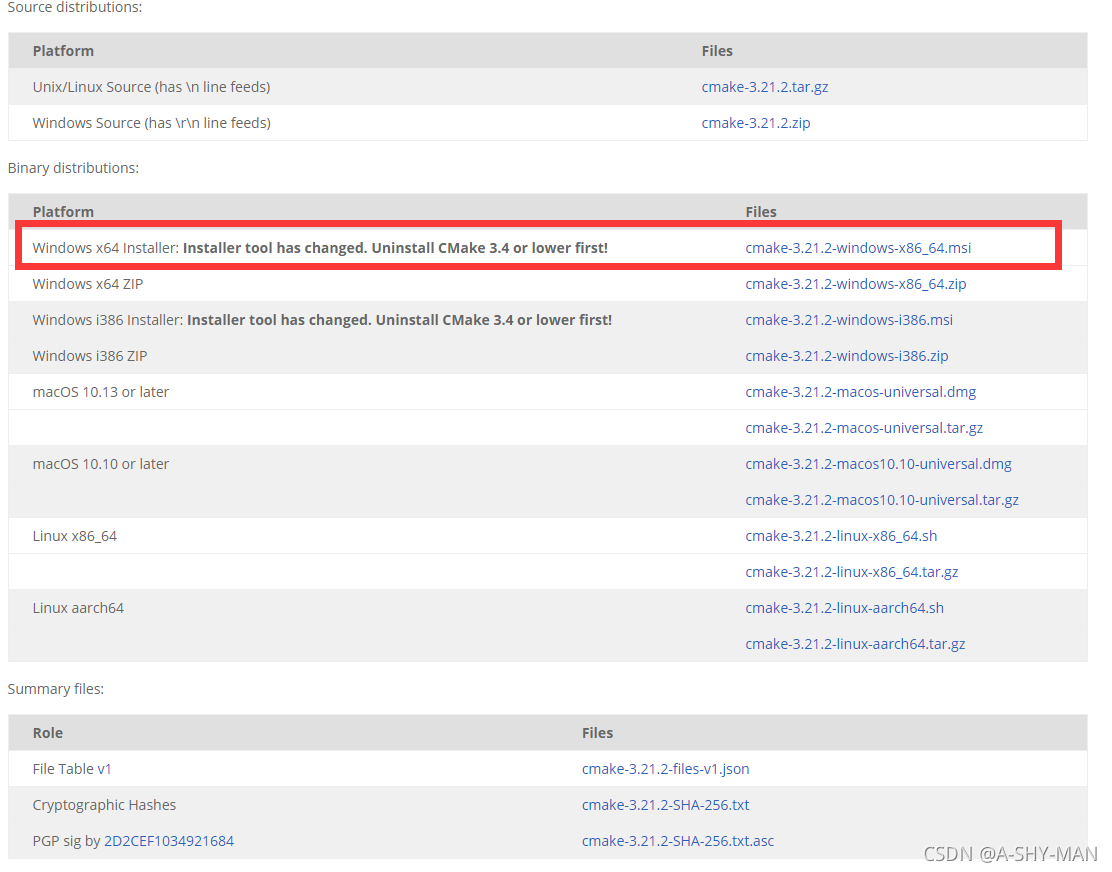Click the 'PGP sig by' text
Image resolution: width=1112 pixels, height=872 pixels.
(x=67, y=842)
